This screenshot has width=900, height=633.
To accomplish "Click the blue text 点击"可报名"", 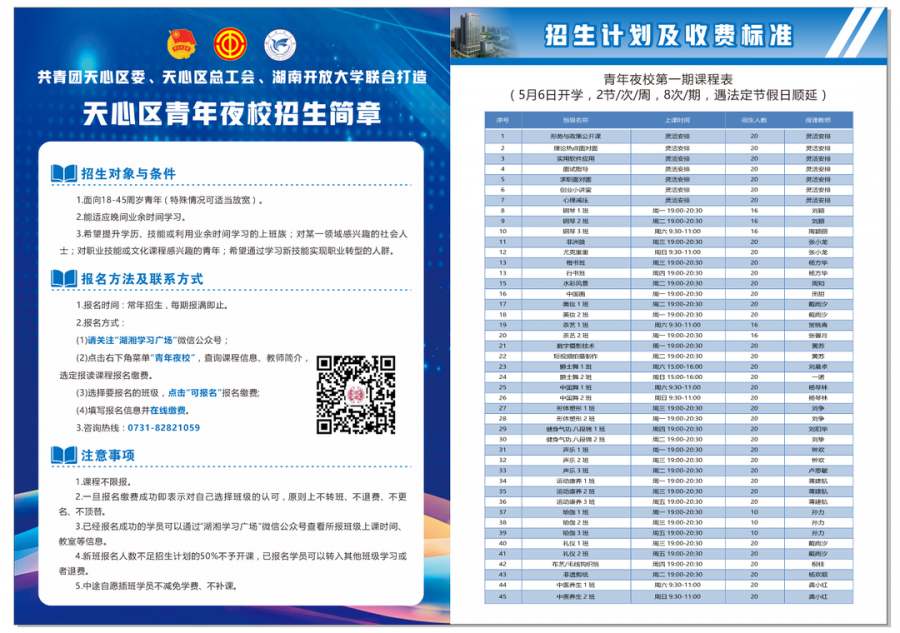I will [x=194, y=393].
